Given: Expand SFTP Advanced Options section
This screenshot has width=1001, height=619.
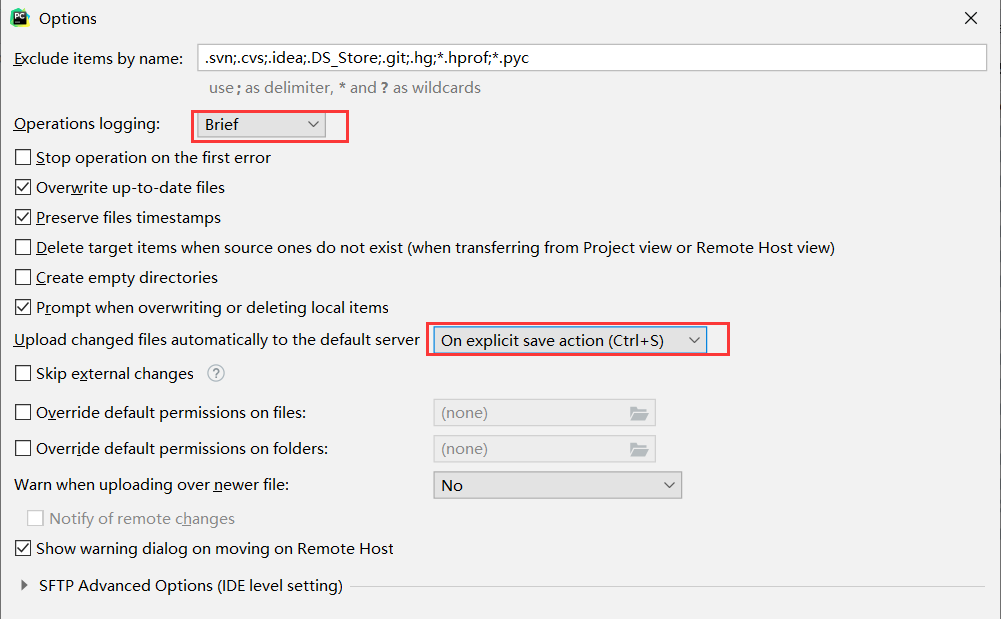Looking at the screenshot, I should 25,586.
